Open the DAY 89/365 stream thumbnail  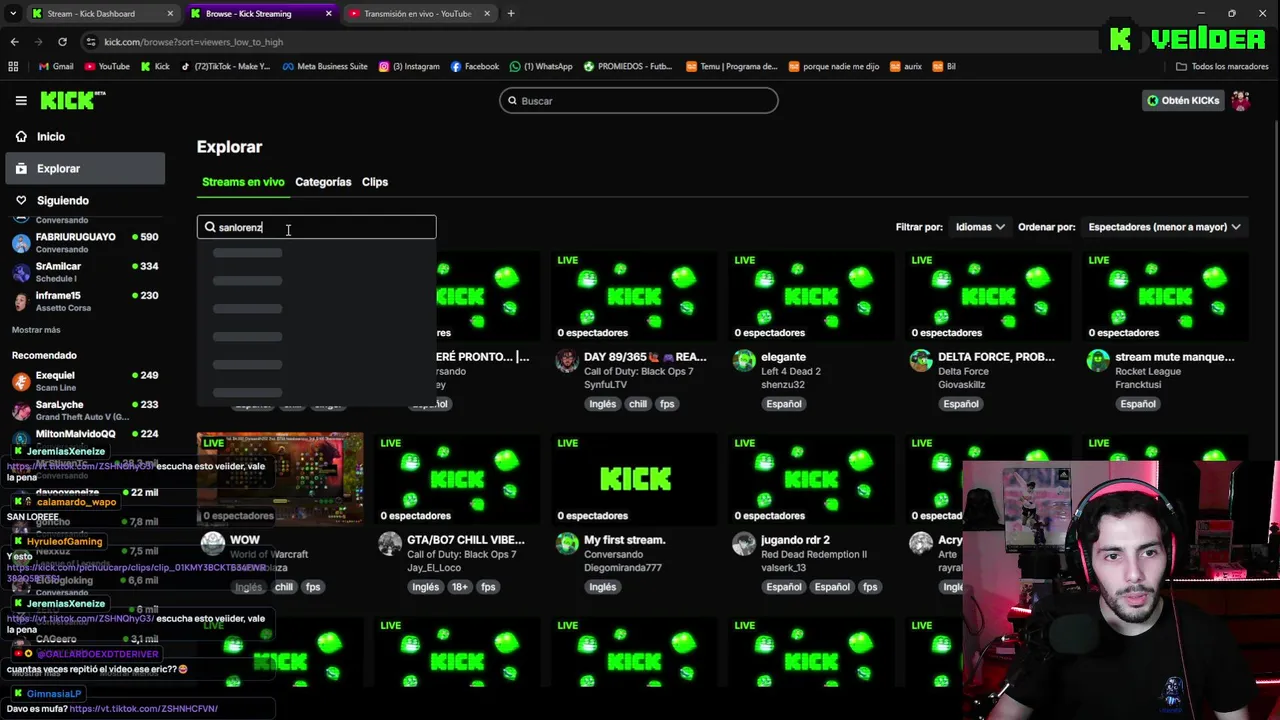click(x=634, y=296)
